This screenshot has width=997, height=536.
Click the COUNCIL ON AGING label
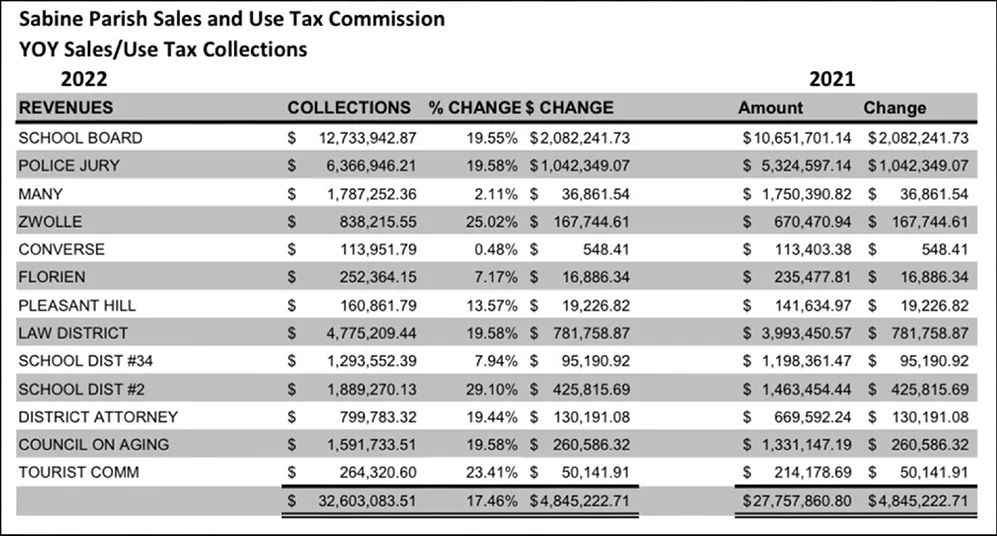pyautogui.click(x=94, y=444)
